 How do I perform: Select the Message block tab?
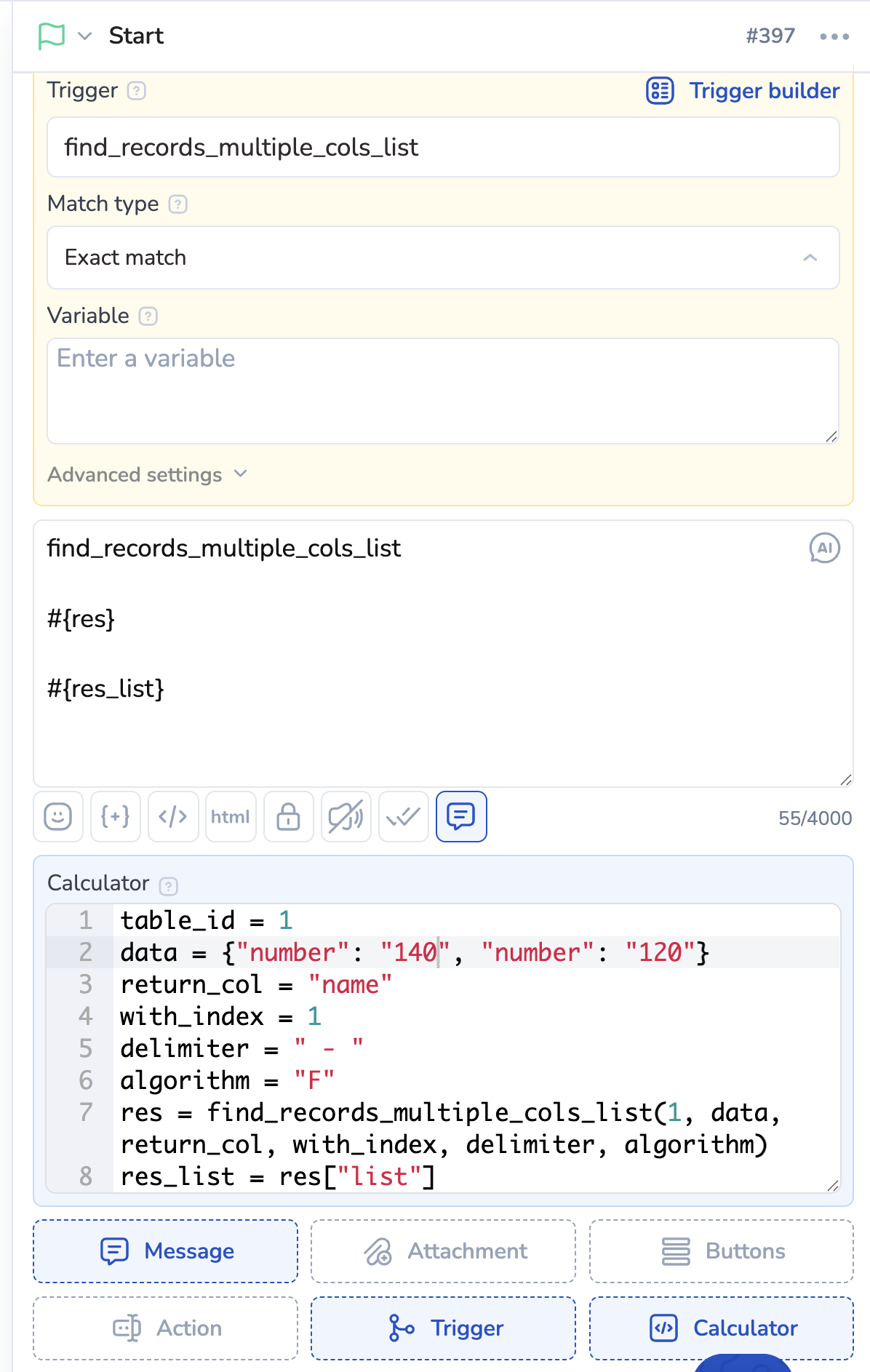point(166,1251)
